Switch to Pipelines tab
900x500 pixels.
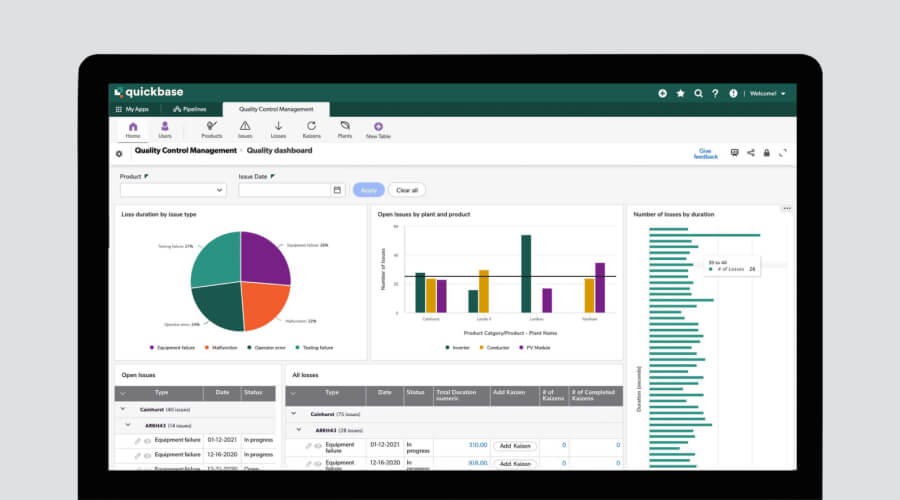click(189, 109)
